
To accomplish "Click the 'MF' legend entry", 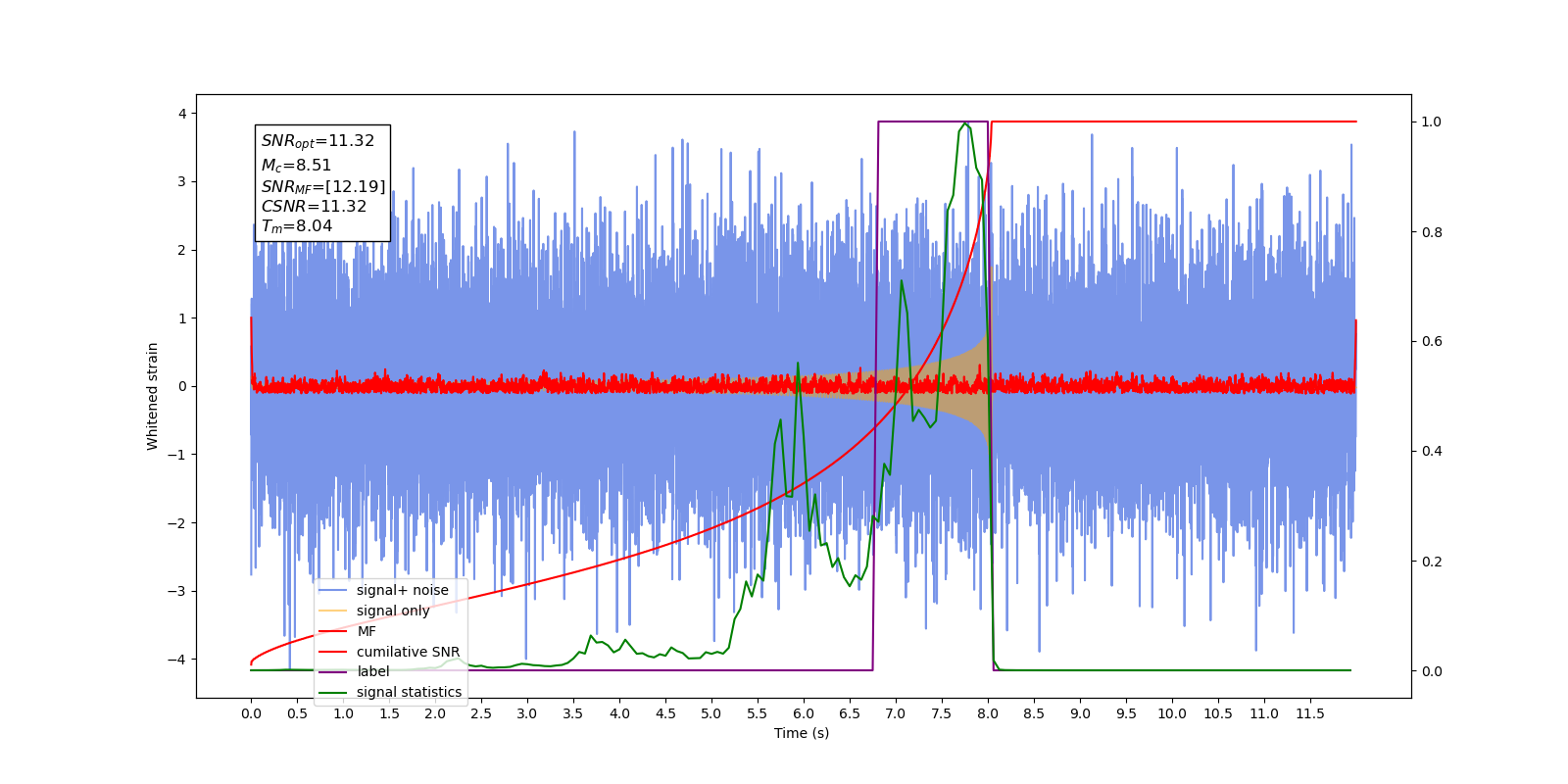I will click(348, 631).
